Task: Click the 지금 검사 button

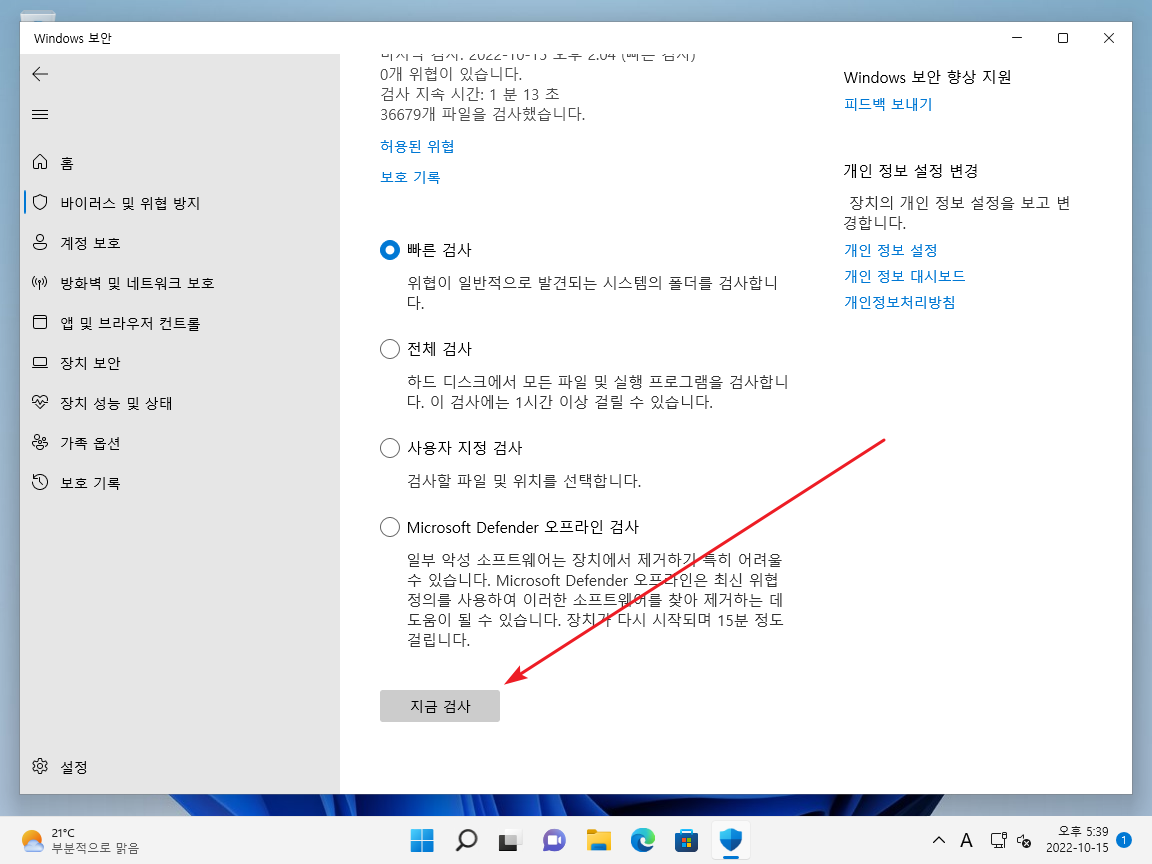Action: [x=439, y=706]
